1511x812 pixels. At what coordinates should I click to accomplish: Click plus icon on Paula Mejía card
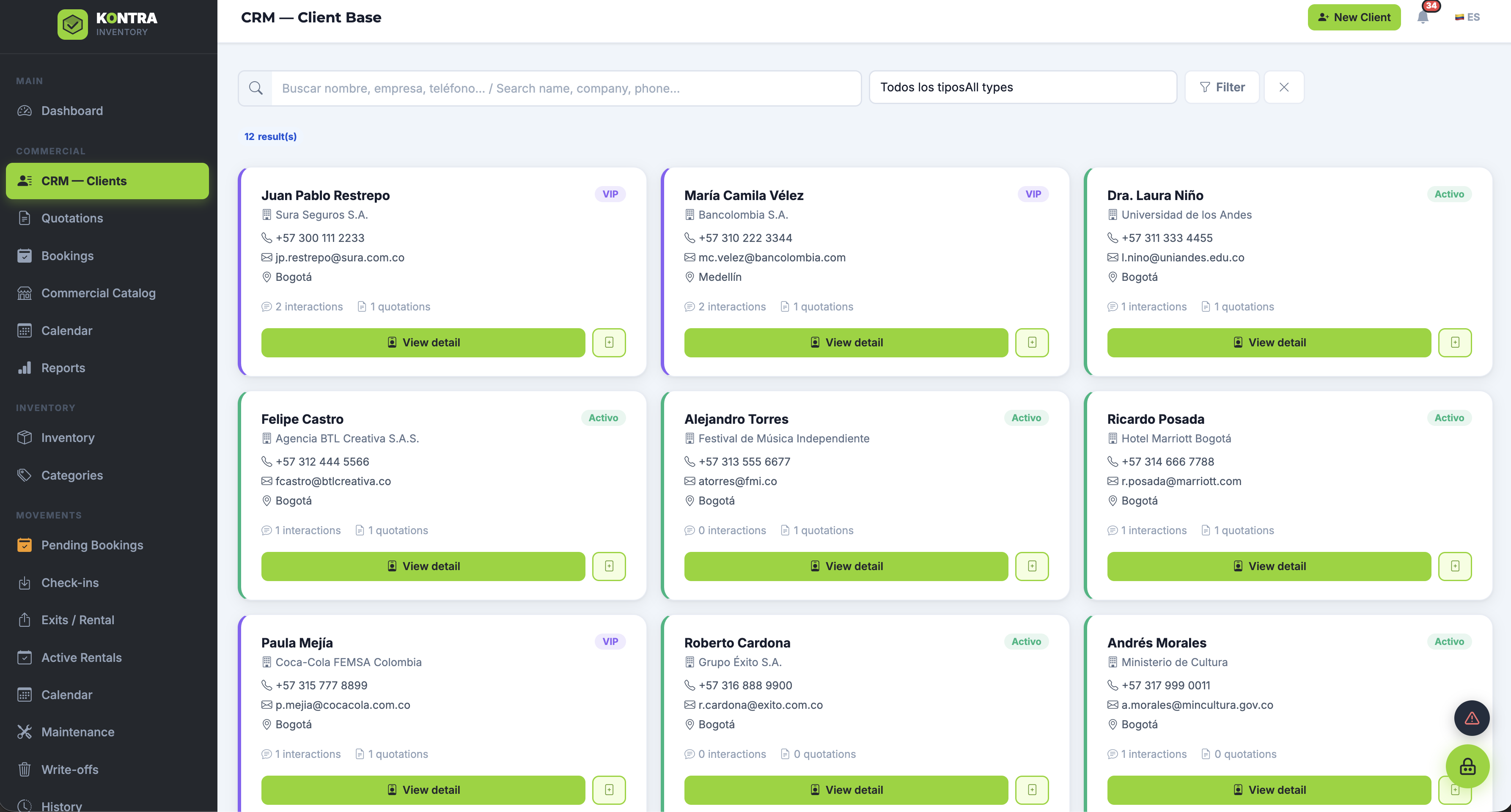(x=609, y=790)
